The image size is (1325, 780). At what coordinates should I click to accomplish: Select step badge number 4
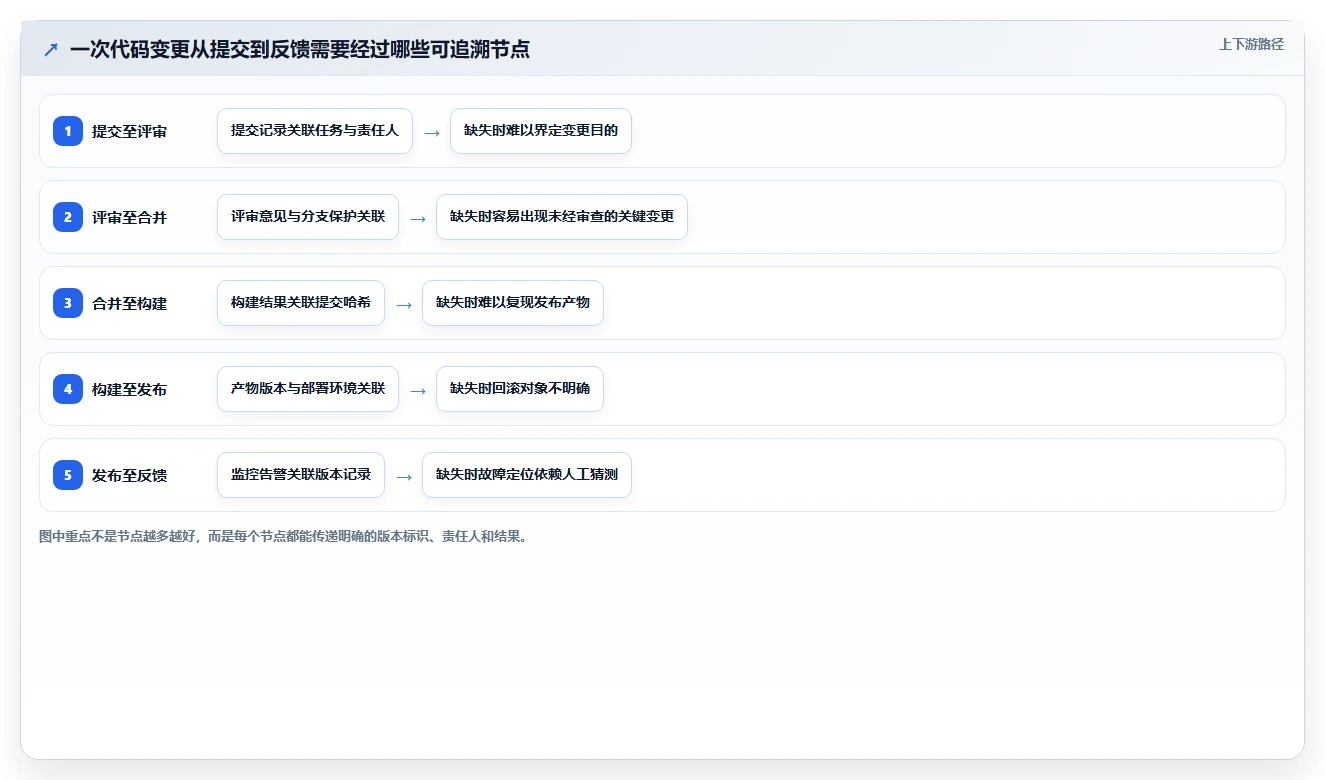68,389
